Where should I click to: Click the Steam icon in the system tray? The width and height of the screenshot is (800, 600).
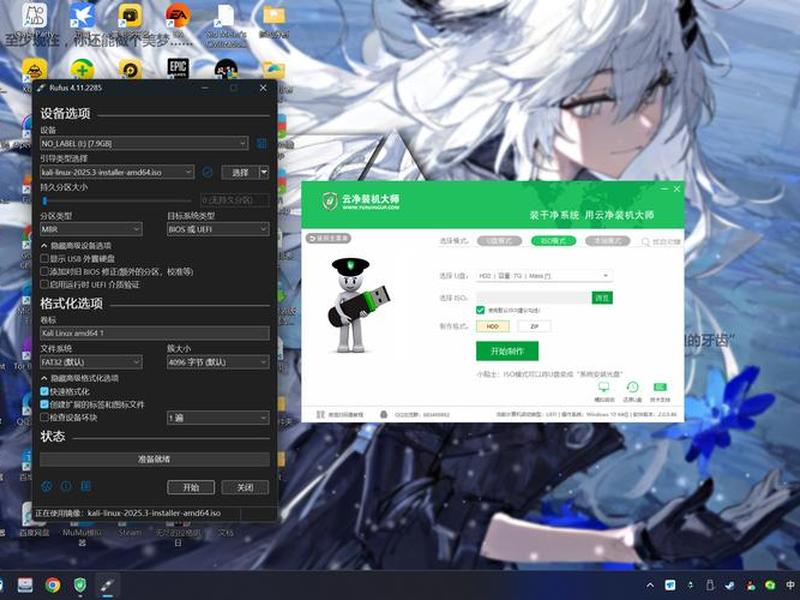(730, 585)
